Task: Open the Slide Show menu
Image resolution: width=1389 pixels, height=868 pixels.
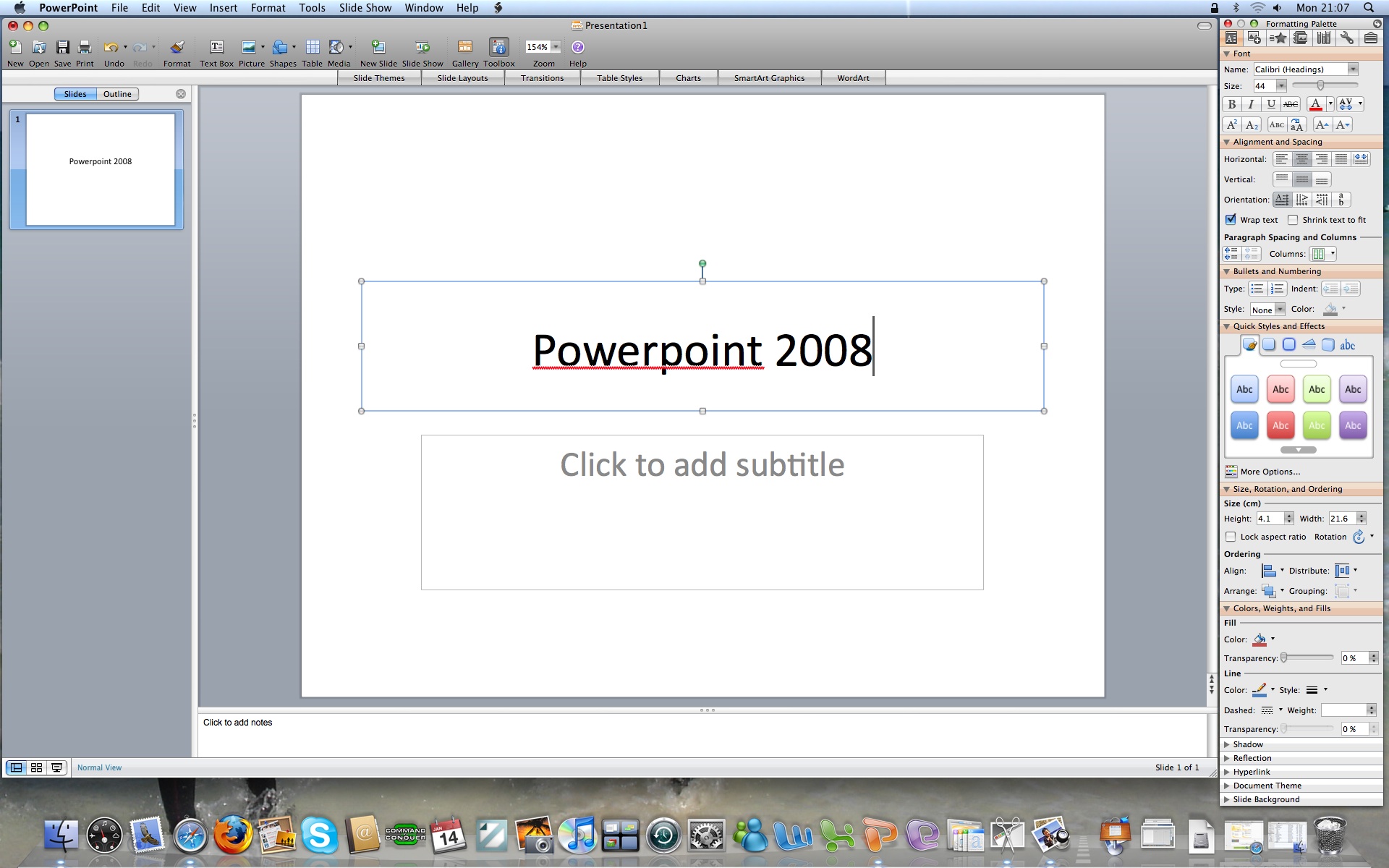Action: pos(365,8)
